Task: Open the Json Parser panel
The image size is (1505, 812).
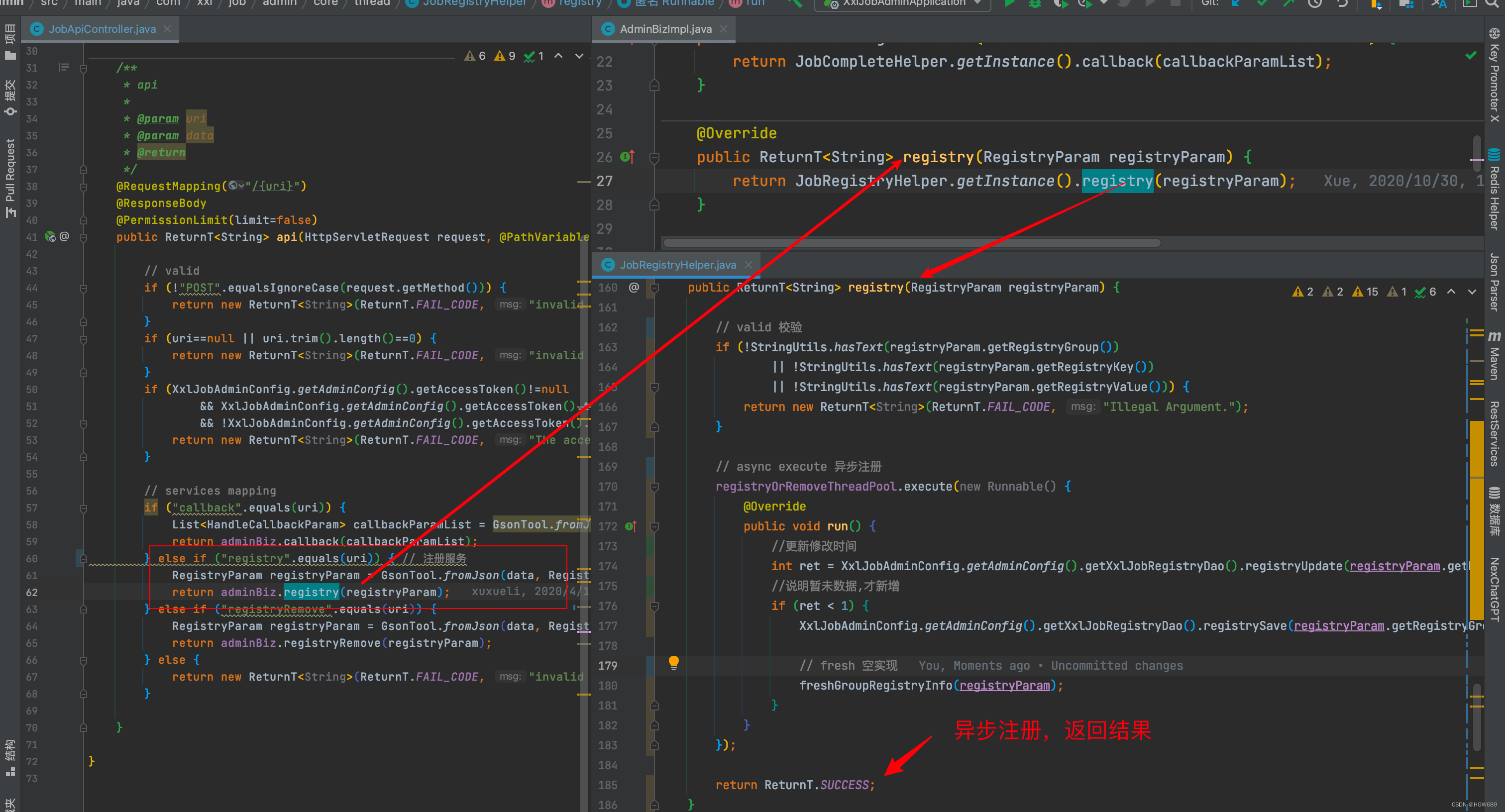Action: (1494, 282)
